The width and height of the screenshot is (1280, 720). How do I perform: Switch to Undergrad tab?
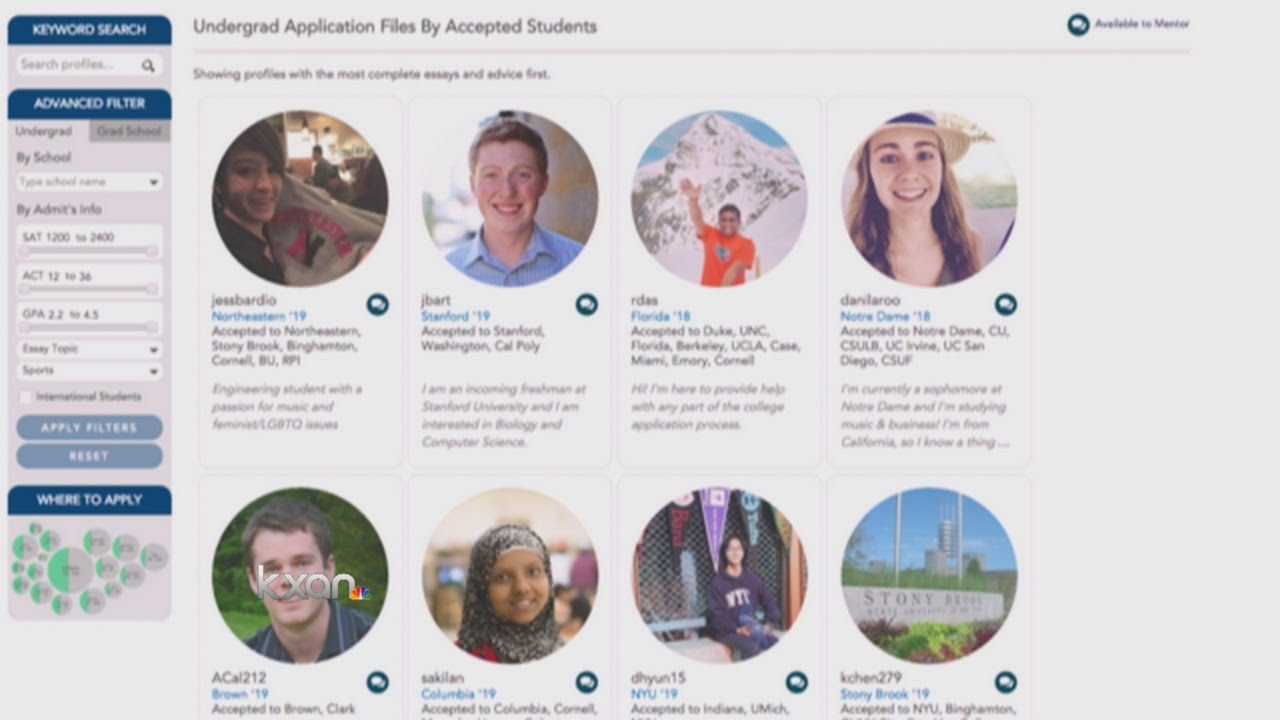point(44,131)
